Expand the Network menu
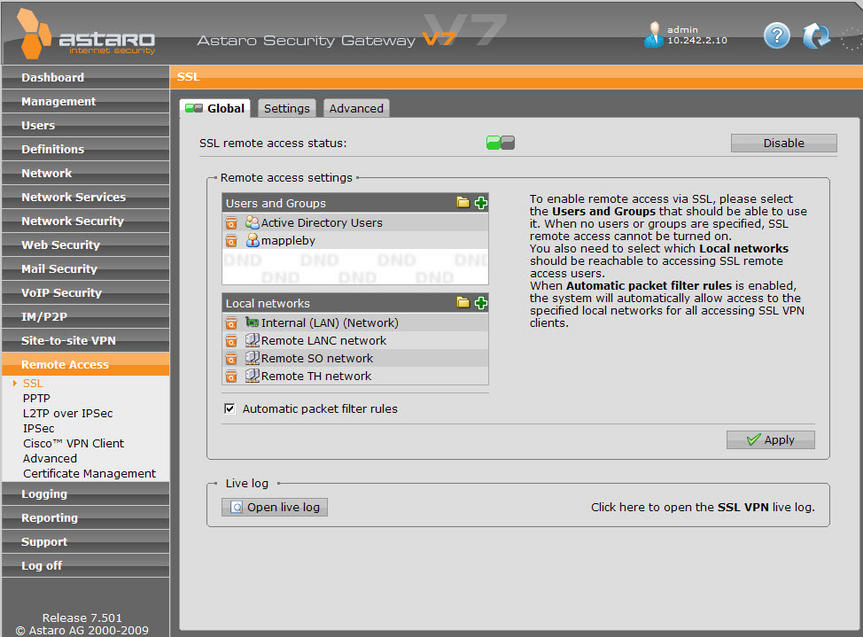863x637 pixels. tap(85, 173)
